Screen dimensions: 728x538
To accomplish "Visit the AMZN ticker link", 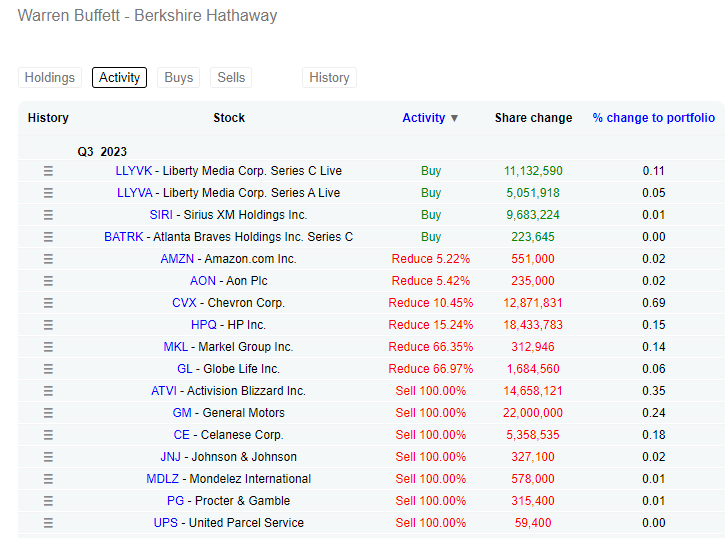I will (177, 259).
